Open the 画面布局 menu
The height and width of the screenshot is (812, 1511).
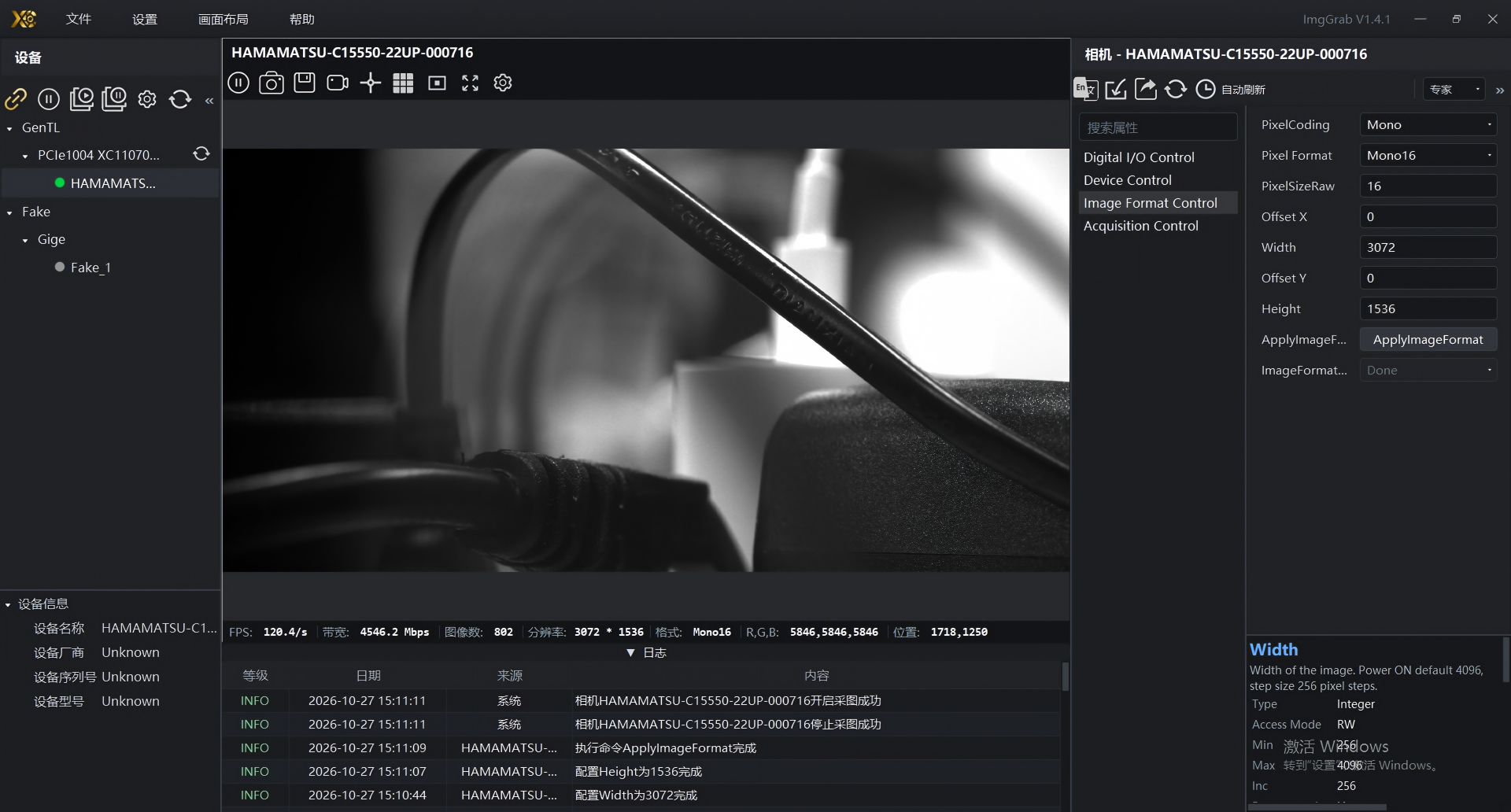224,19
